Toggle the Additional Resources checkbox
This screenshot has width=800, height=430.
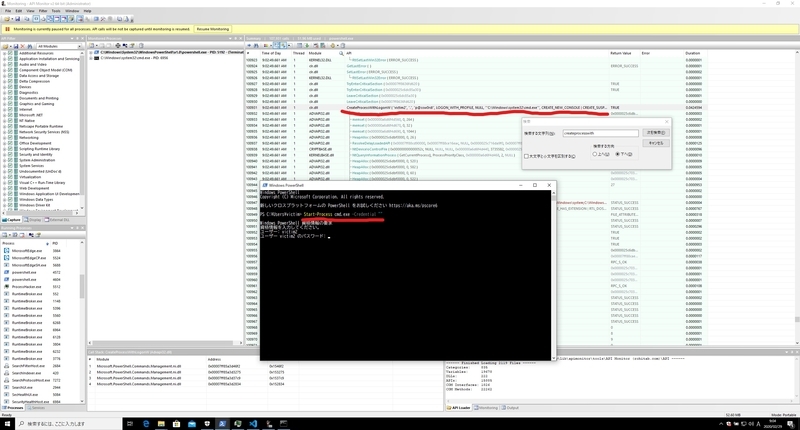pyautogui.click(x=10, y=53)
